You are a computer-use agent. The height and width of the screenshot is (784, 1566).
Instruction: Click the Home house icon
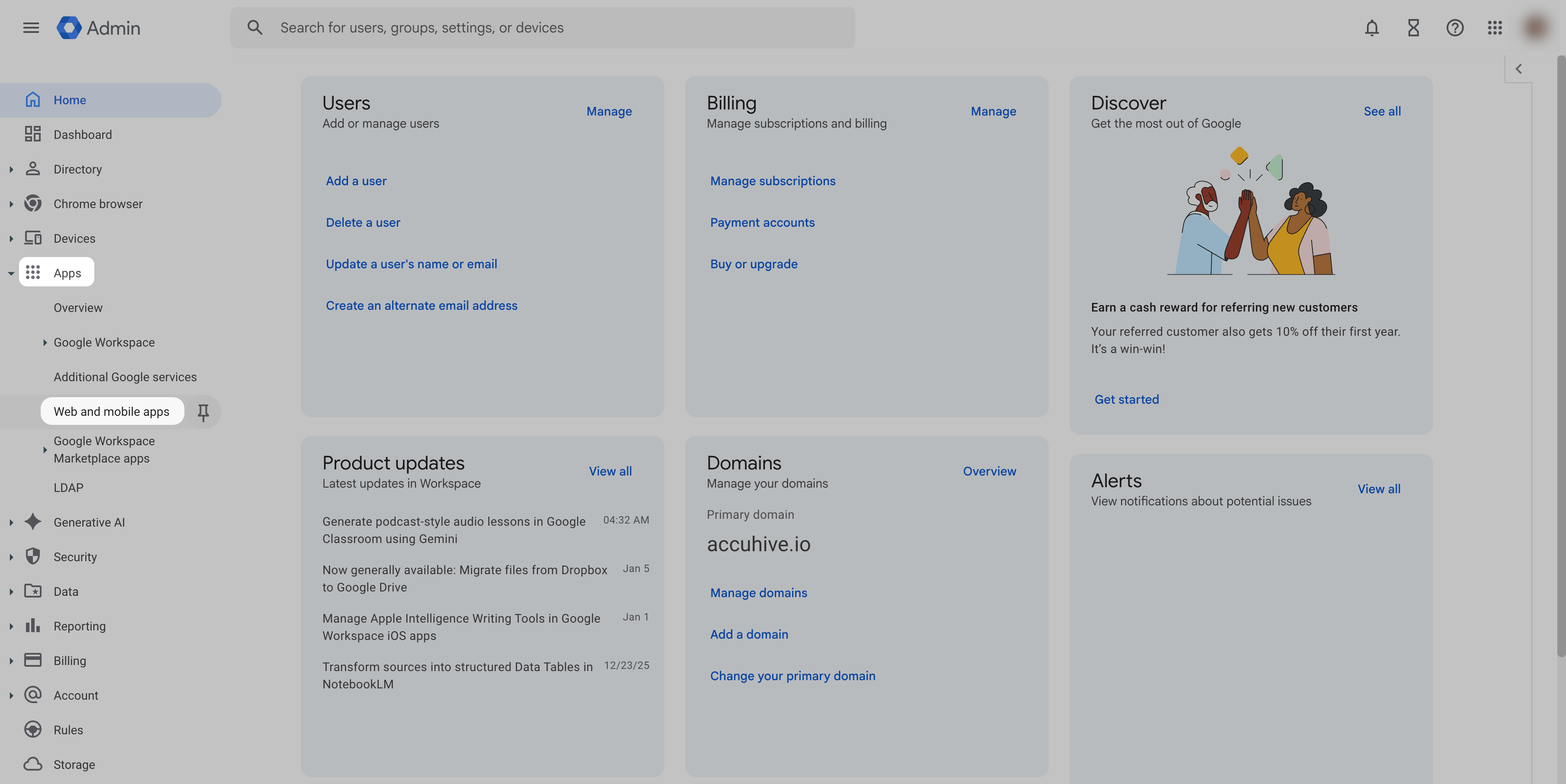(33, 100)
